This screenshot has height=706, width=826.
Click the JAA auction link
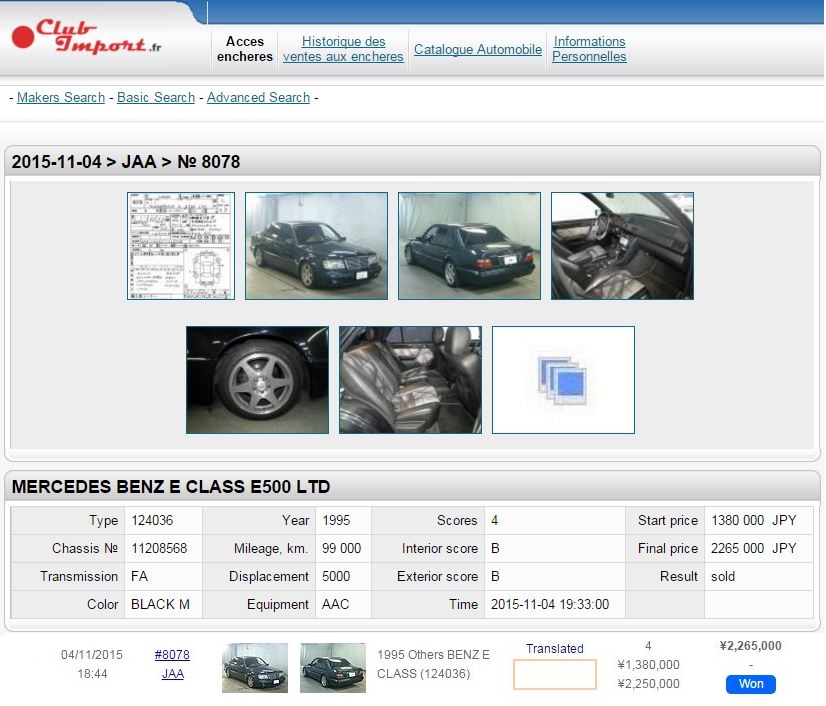(x=172, y=674)
